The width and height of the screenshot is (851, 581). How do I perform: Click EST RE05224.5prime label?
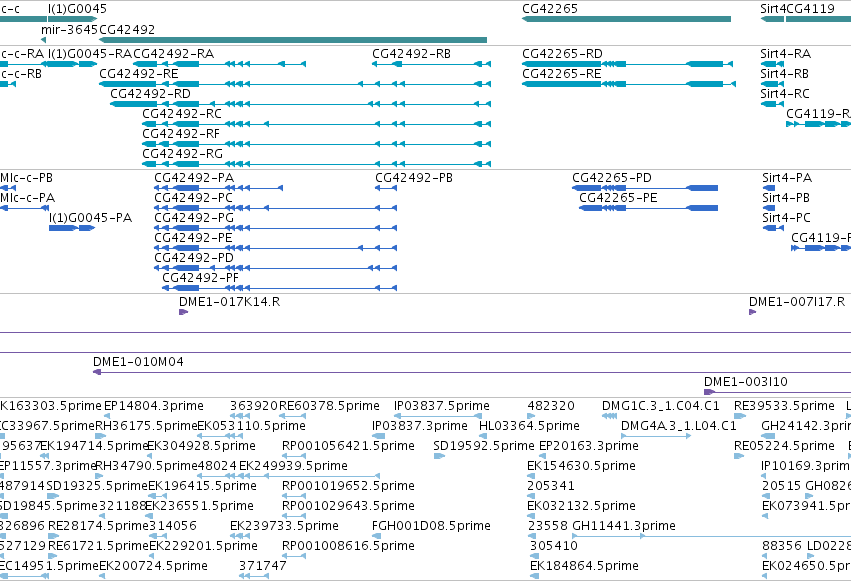[x=784, y=446]
